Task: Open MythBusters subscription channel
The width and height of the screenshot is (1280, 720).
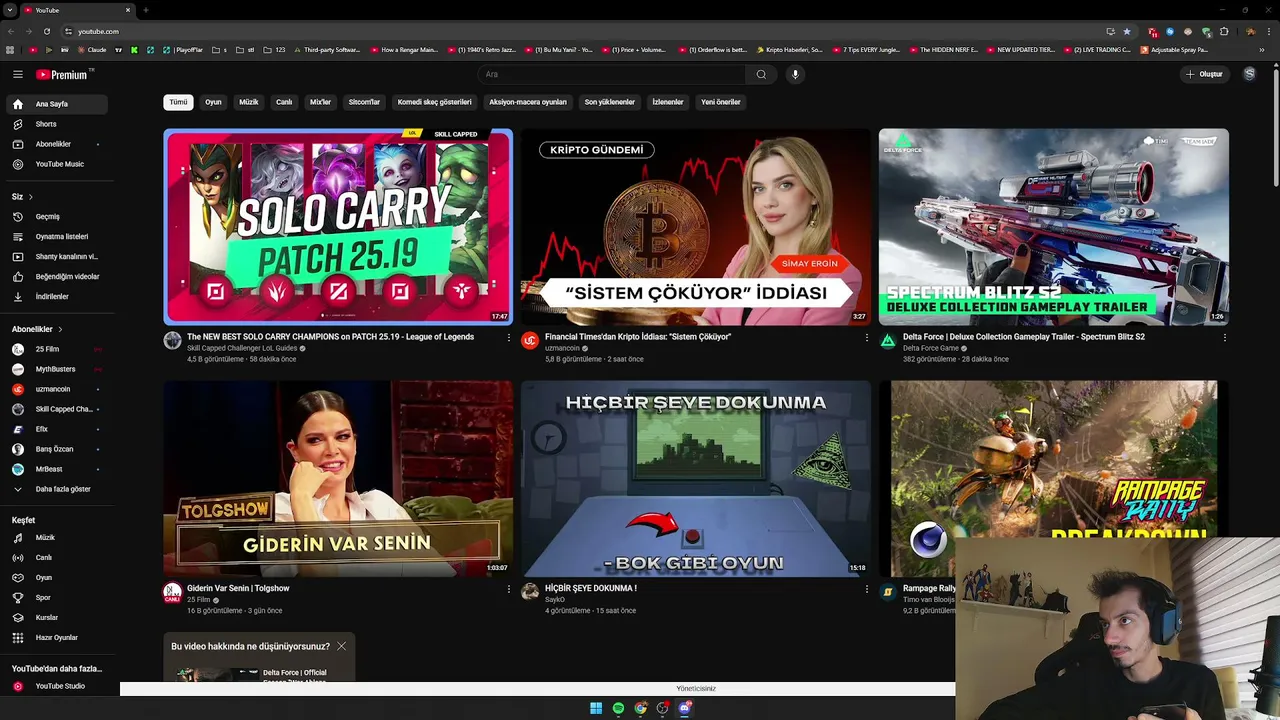Action: (x=57, y=369)
